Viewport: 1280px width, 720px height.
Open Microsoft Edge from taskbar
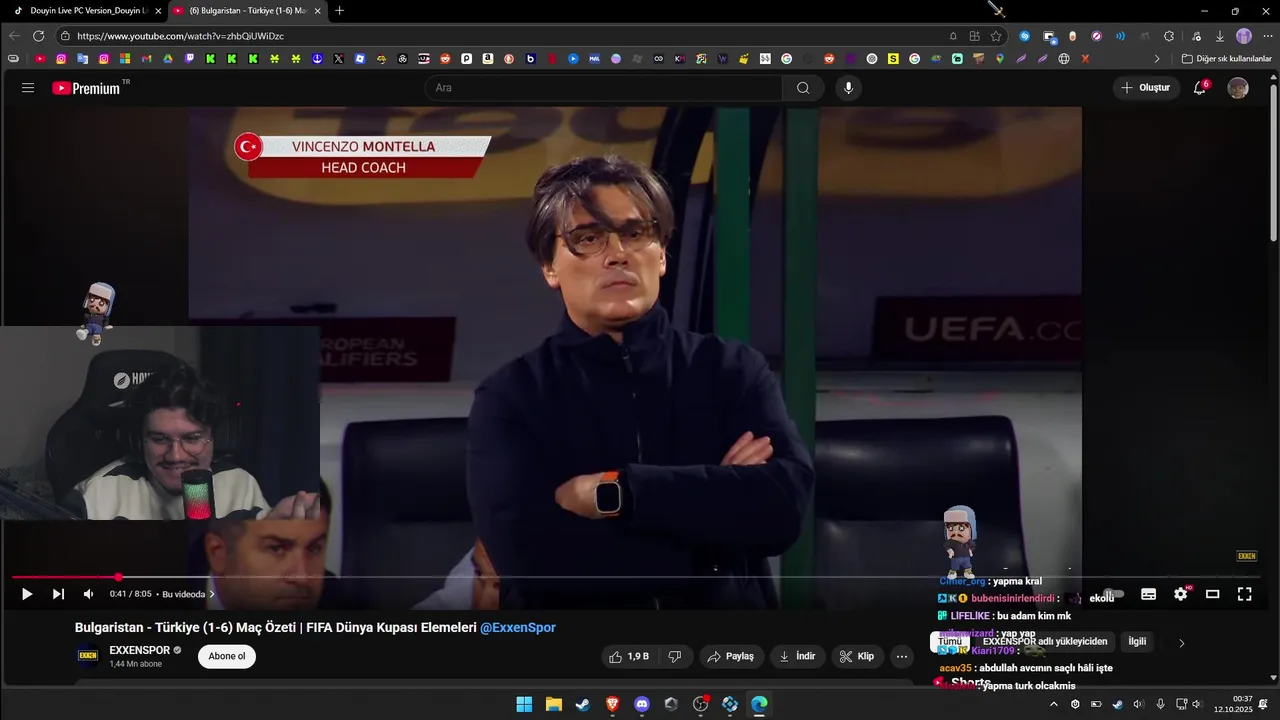(x=759, y=704)
